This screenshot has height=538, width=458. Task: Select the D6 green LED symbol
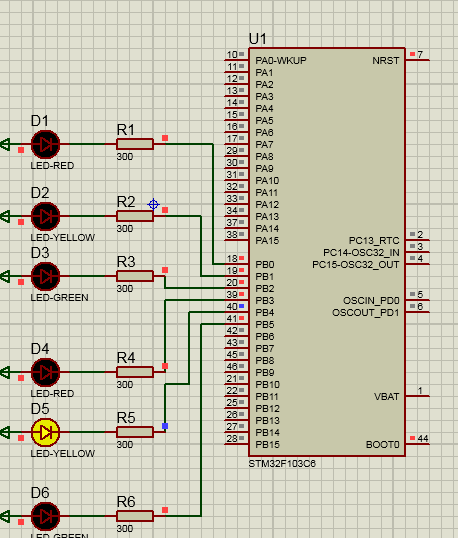(x=45, y=516)
